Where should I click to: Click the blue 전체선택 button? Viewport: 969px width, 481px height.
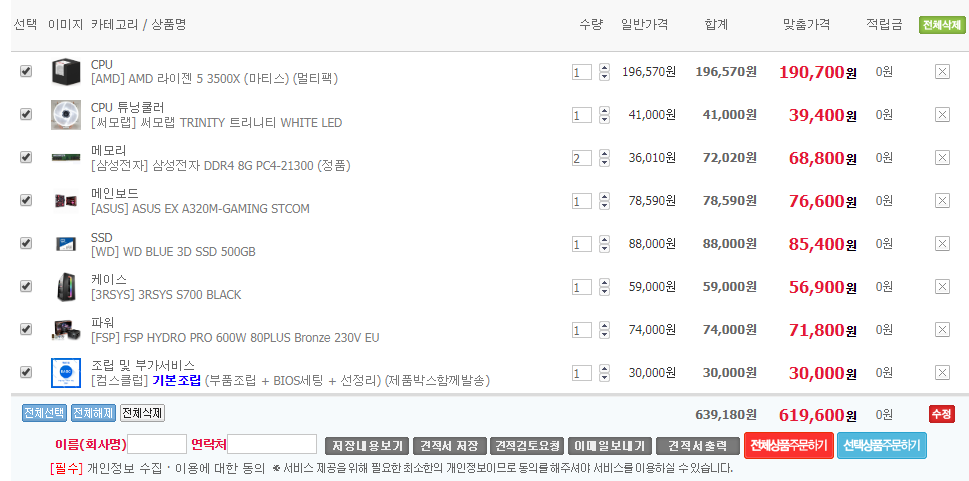pyautogui.click(x=44, y=413)
